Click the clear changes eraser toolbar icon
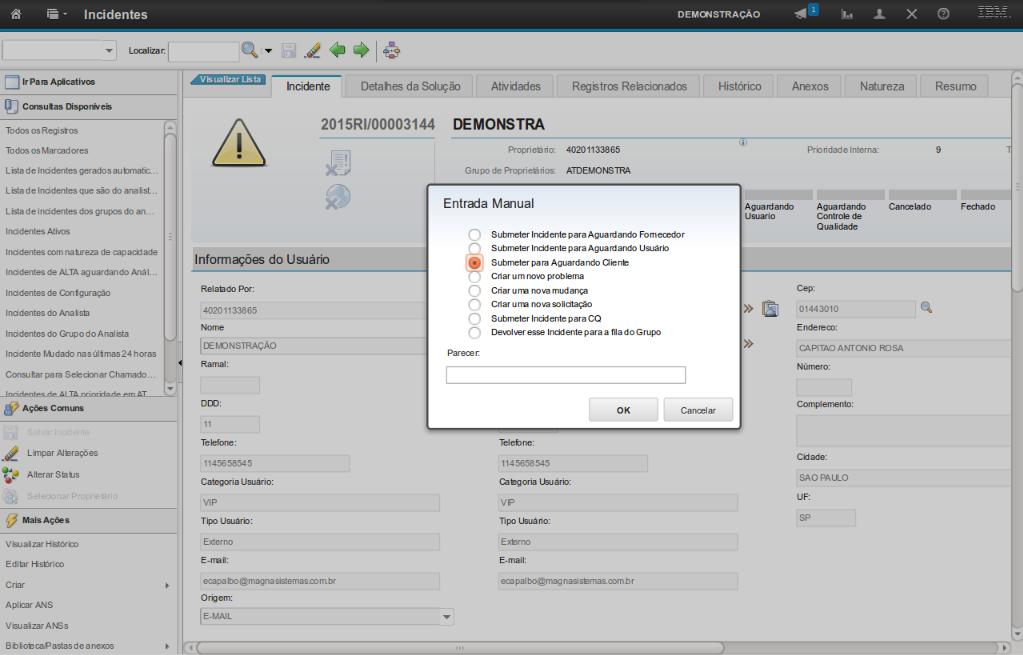The image size is (1023, 655). 312,50
